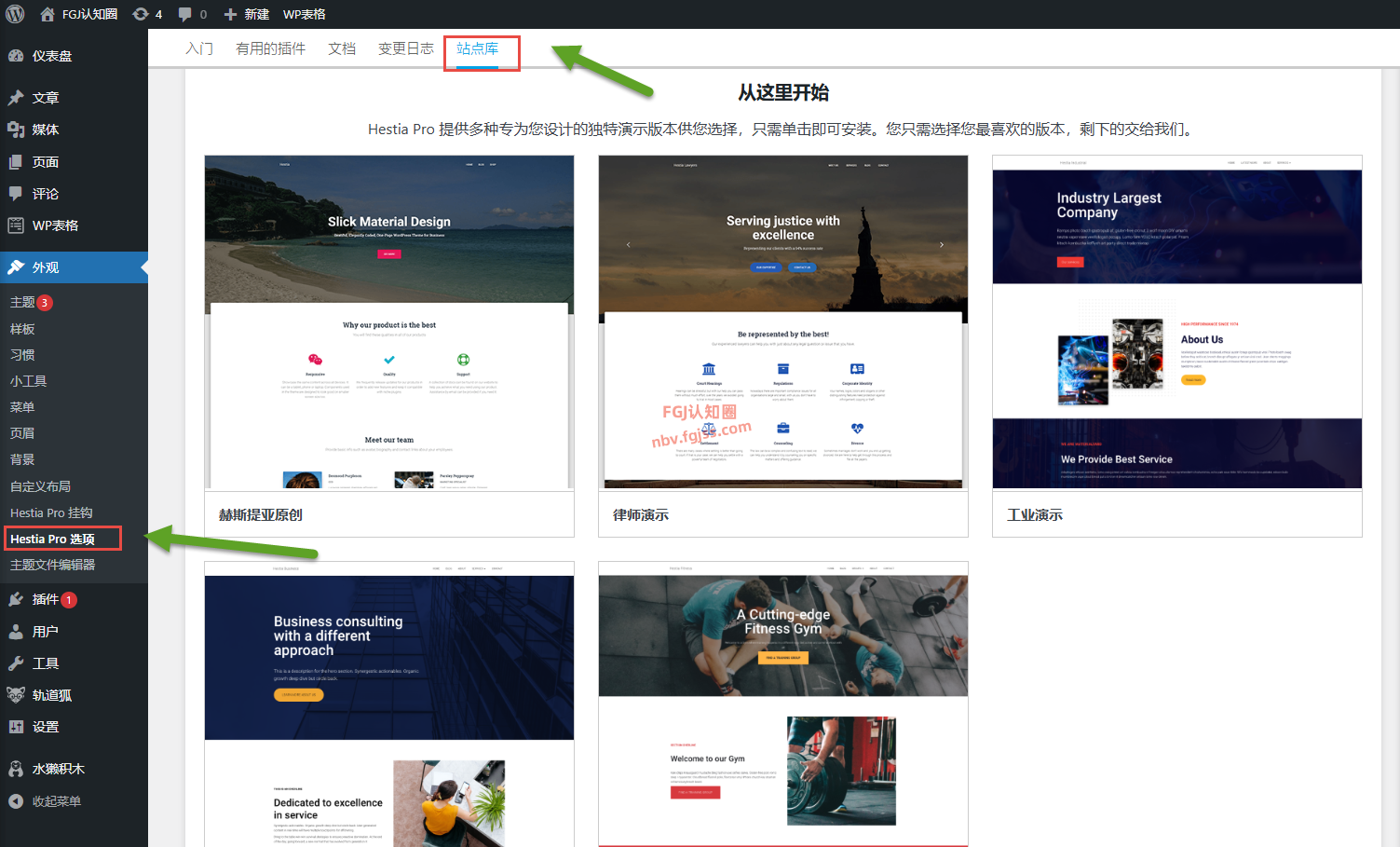
Task: Click the 新建 plus icon
Action: [230, 14]
